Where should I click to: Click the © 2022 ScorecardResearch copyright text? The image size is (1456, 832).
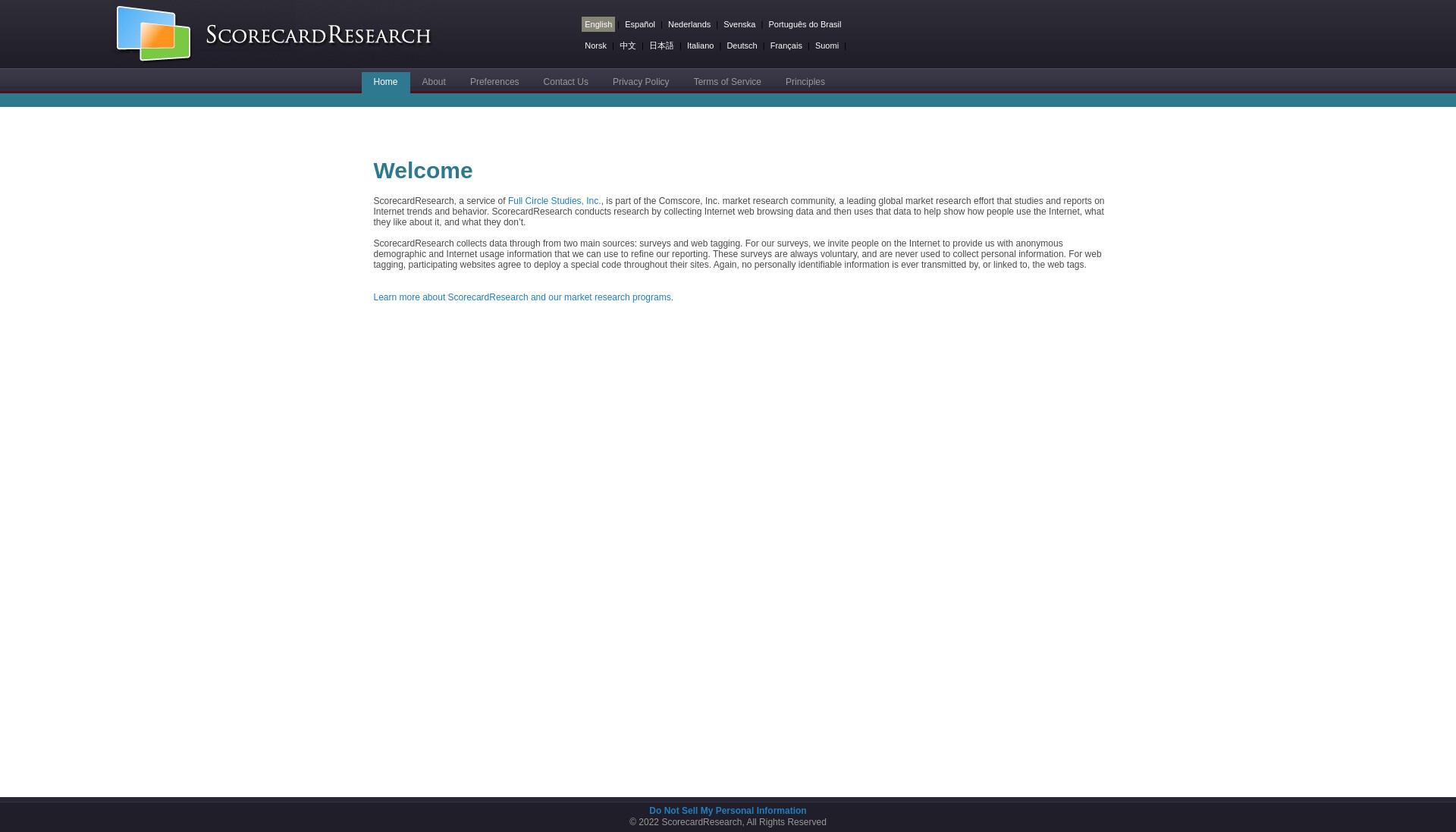click(x=728, y=822)
